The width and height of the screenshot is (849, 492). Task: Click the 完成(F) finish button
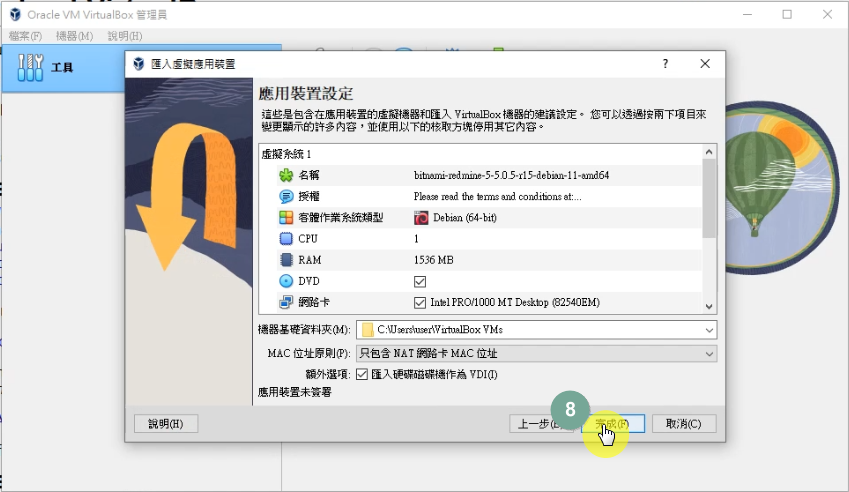click(613, 424)
